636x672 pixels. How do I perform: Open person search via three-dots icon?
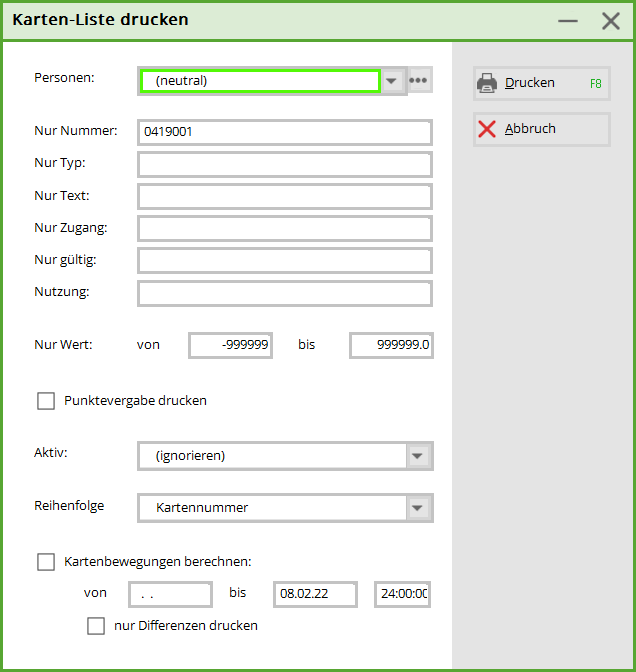(420, 81)
